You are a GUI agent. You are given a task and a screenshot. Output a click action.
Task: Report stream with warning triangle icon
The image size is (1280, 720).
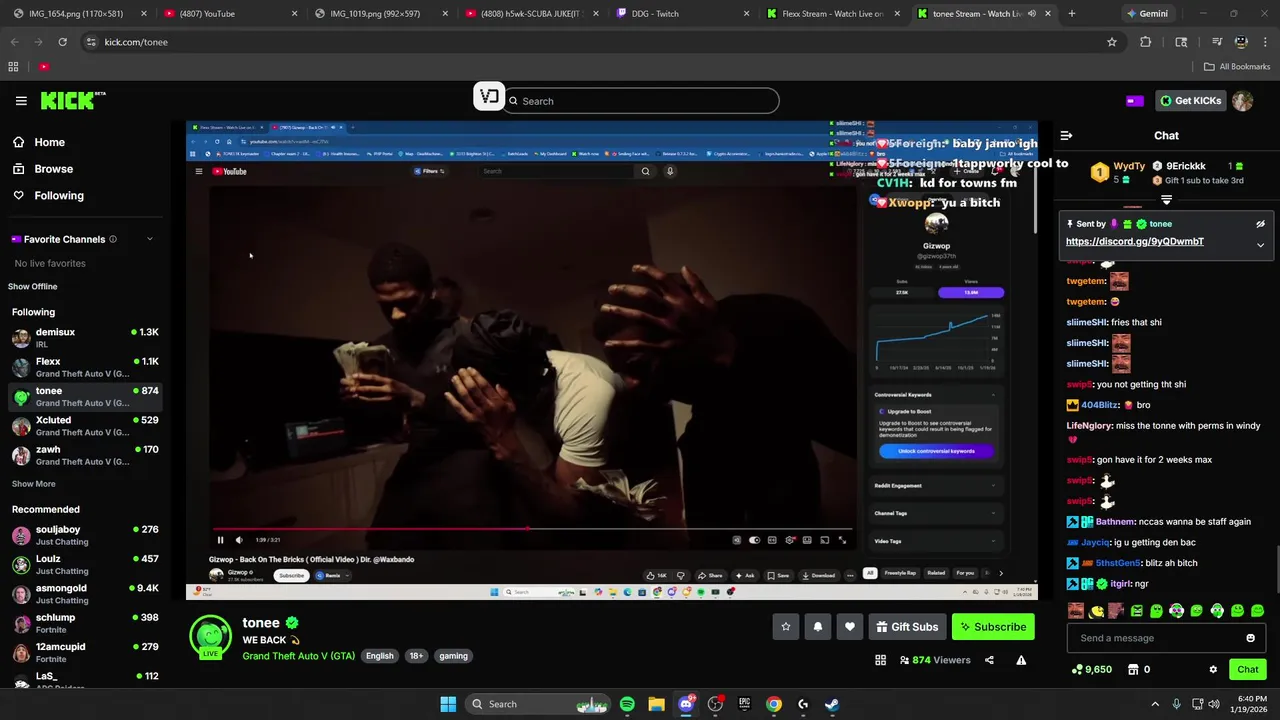1021,660
